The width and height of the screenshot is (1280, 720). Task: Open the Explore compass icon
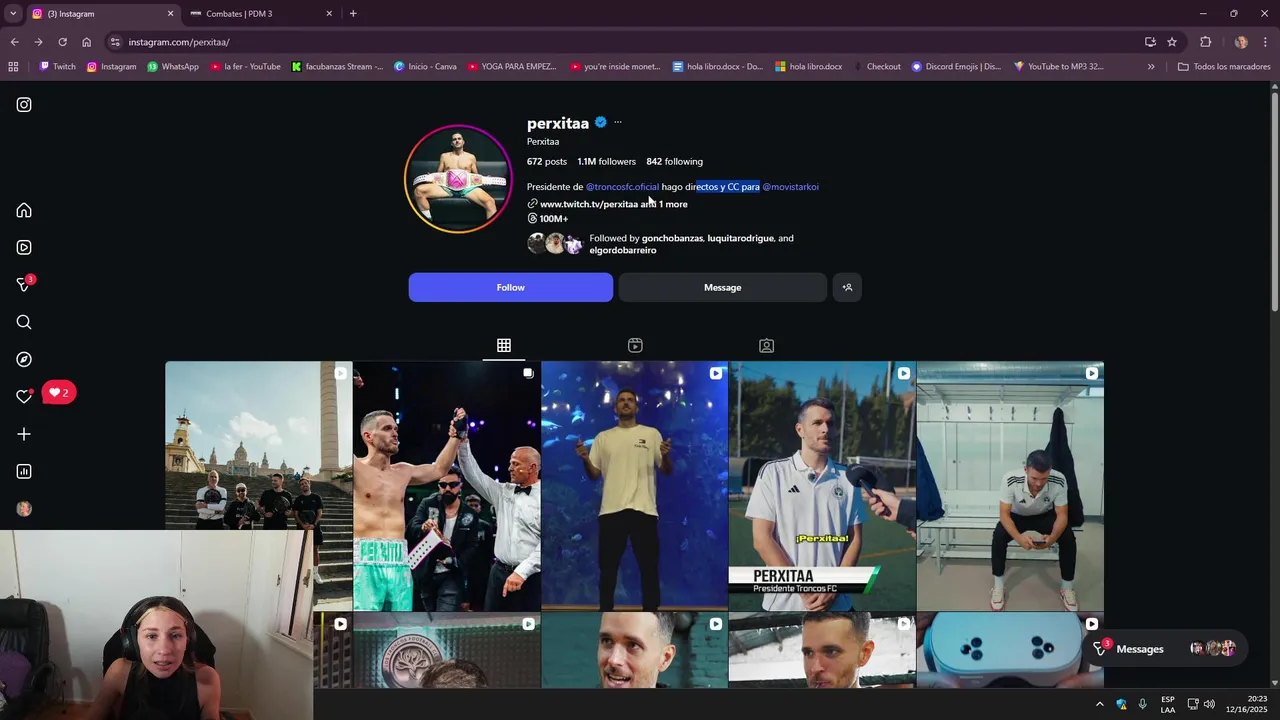(x=24, y=359)
